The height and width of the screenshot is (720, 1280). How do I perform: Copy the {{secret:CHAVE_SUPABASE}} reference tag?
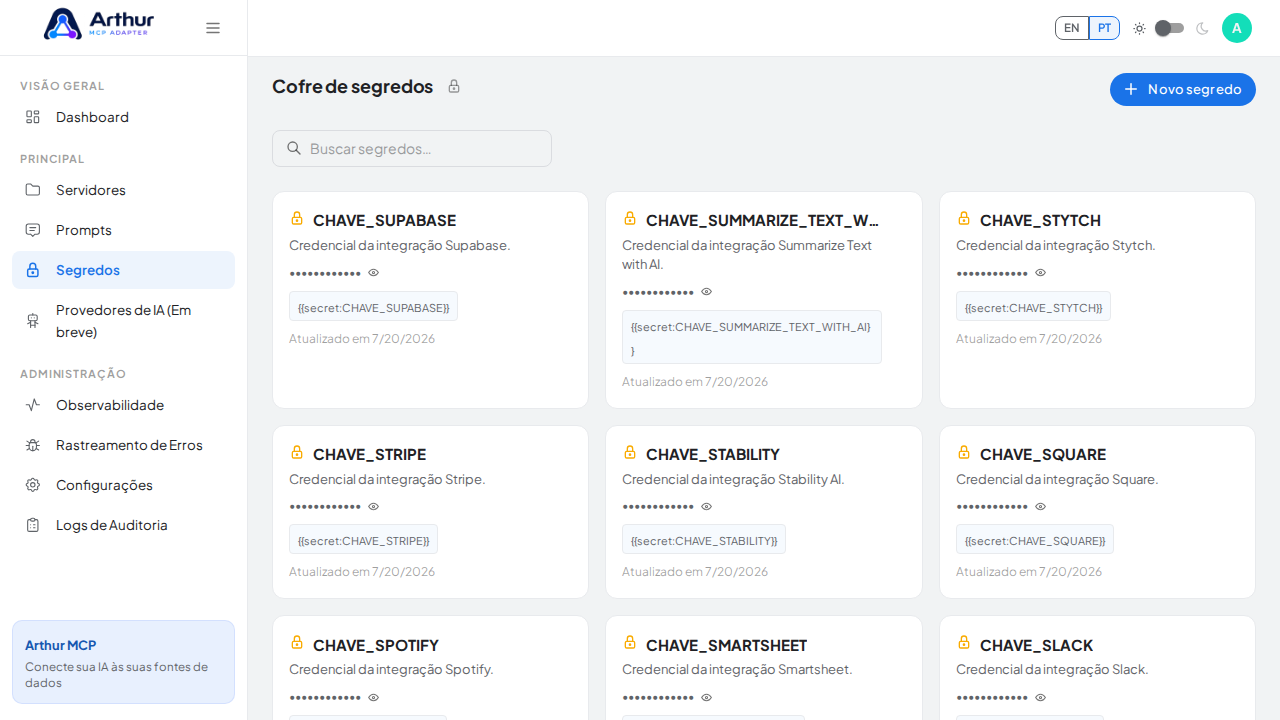pos(373,307)
